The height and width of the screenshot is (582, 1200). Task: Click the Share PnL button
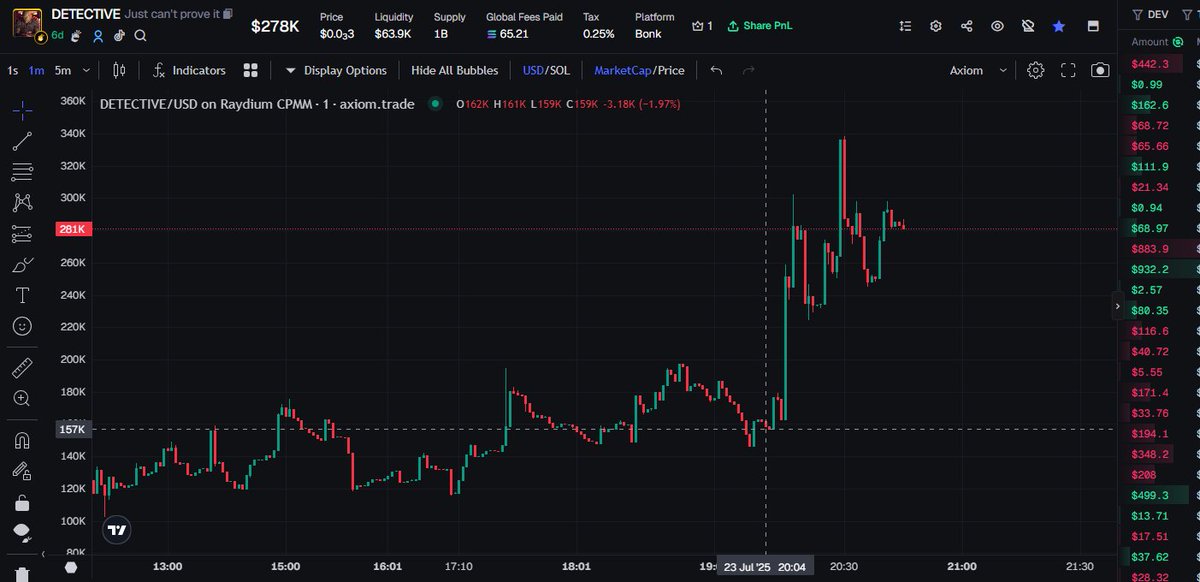click(x=759, y=25)
